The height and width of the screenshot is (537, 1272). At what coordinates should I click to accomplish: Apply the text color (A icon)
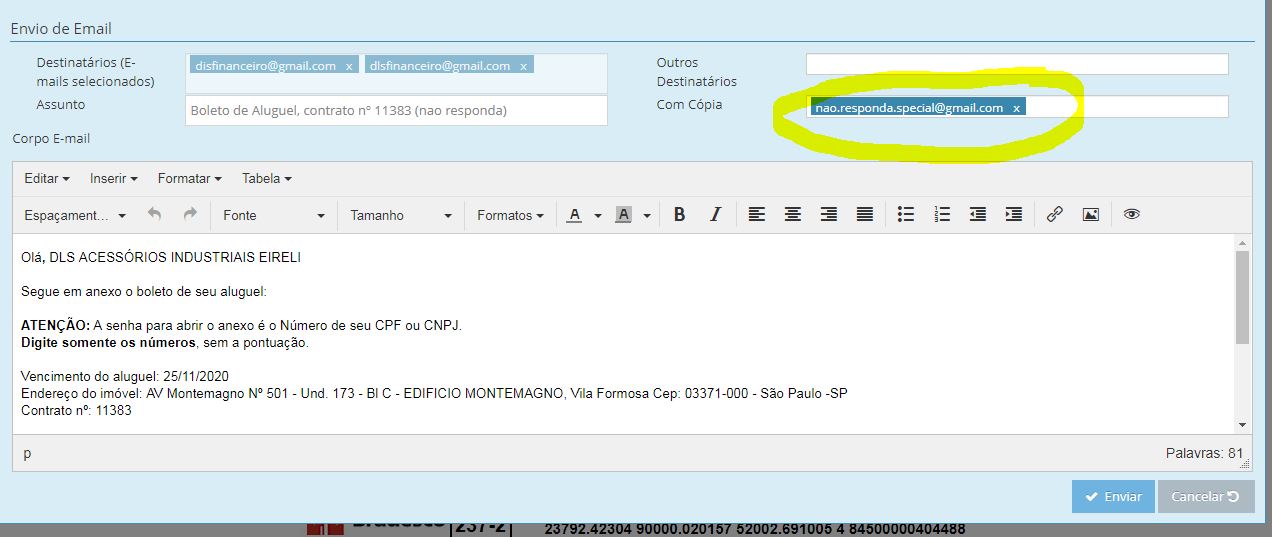574,215
